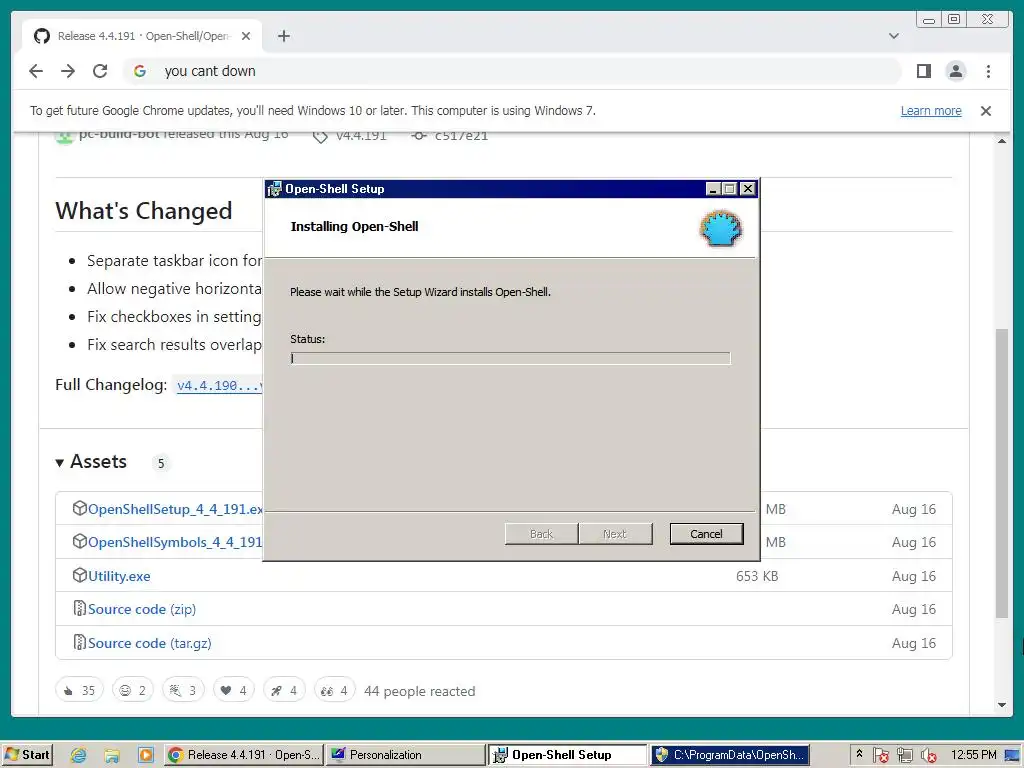This screenshot has width=1024, height=768.
Task: Show hidden system tray icons
Action: [859, 754]
